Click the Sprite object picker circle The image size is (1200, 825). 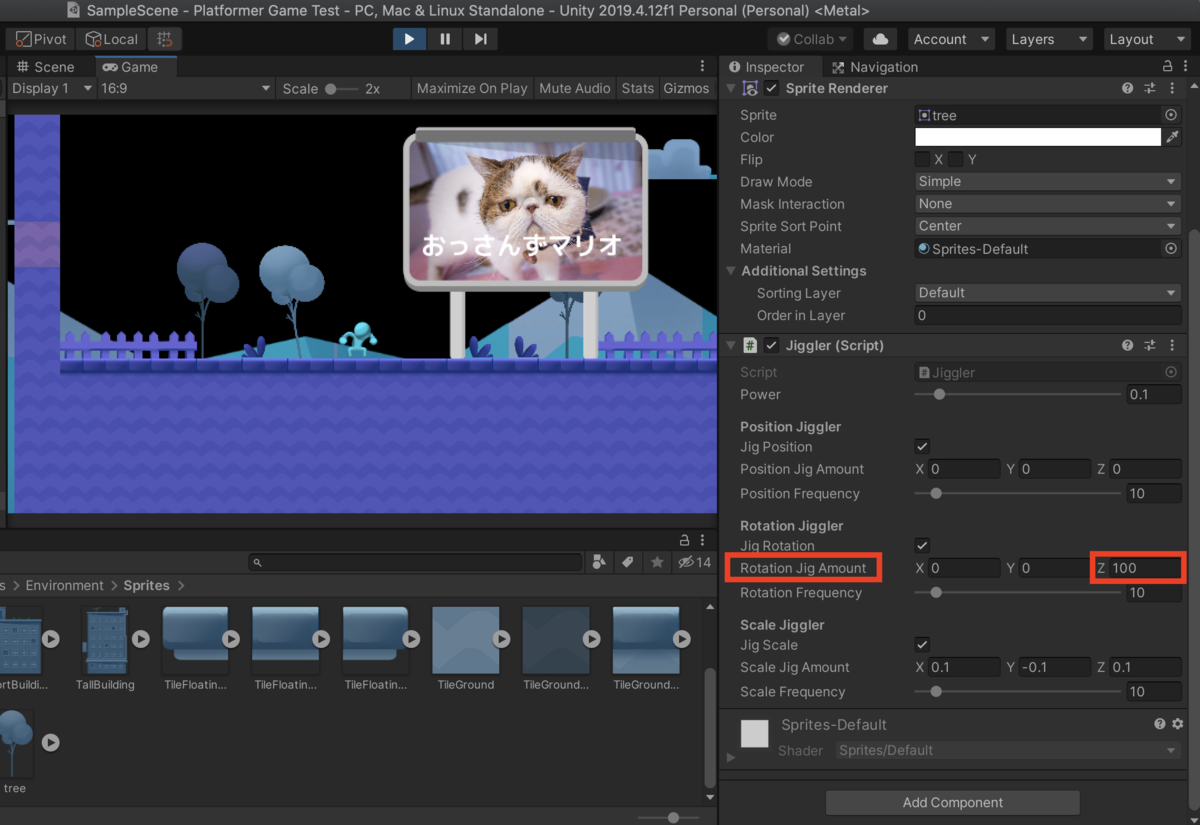[x=1171, y=115]
